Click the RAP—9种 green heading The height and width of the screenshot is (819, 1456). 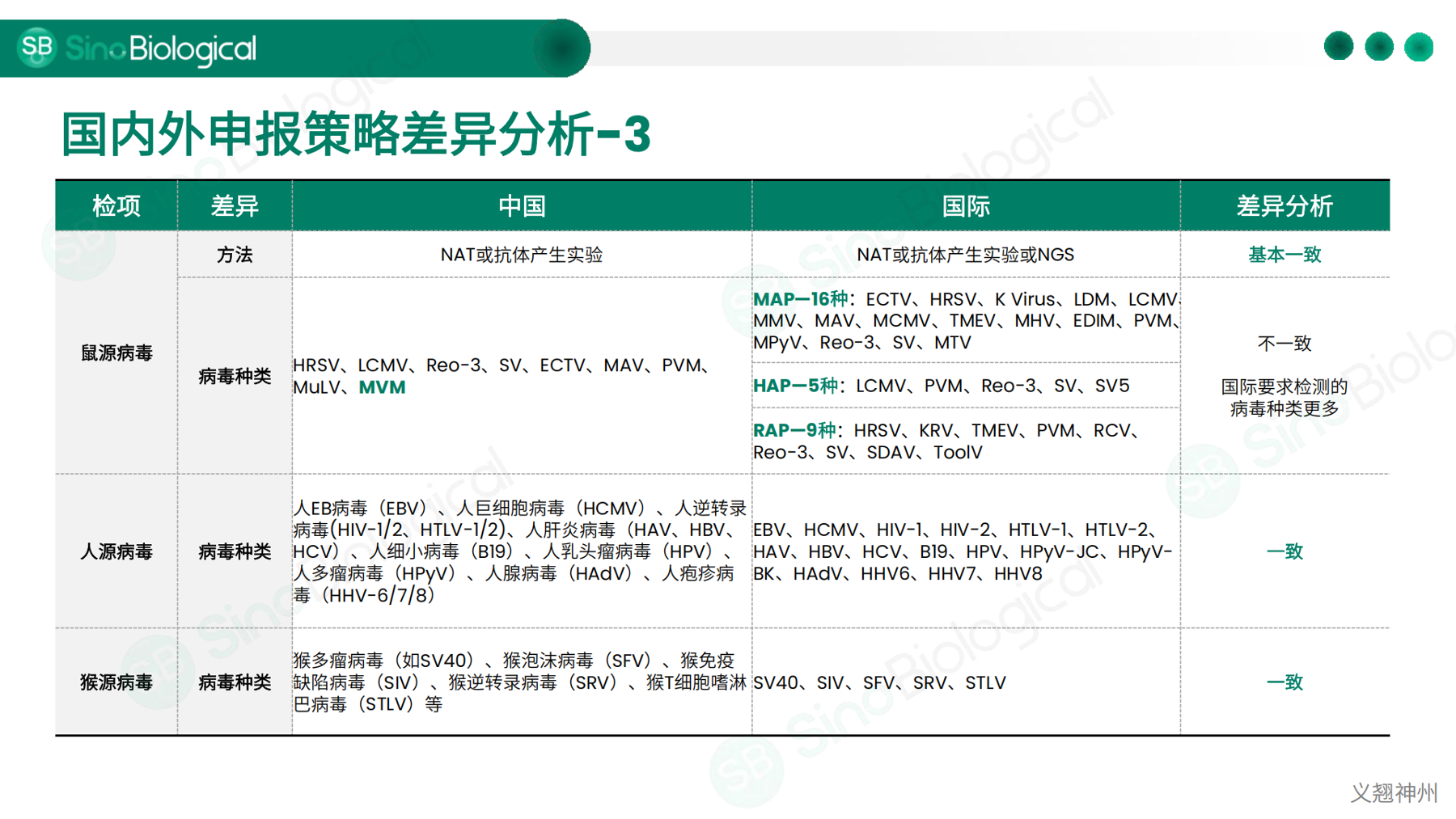click(794, 430)
